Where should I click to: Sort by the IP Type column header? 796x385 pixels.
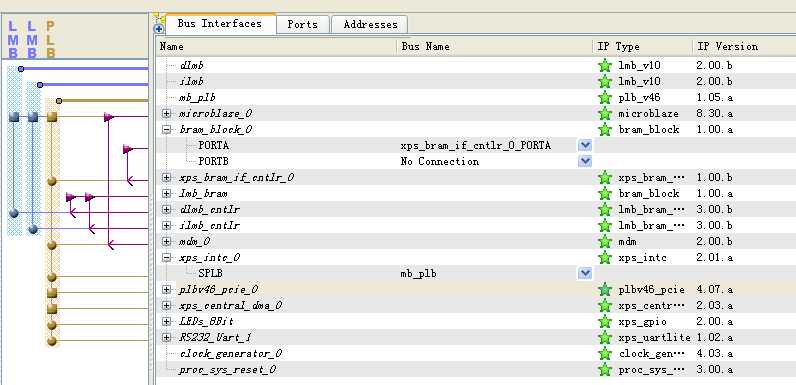point(642,47)
